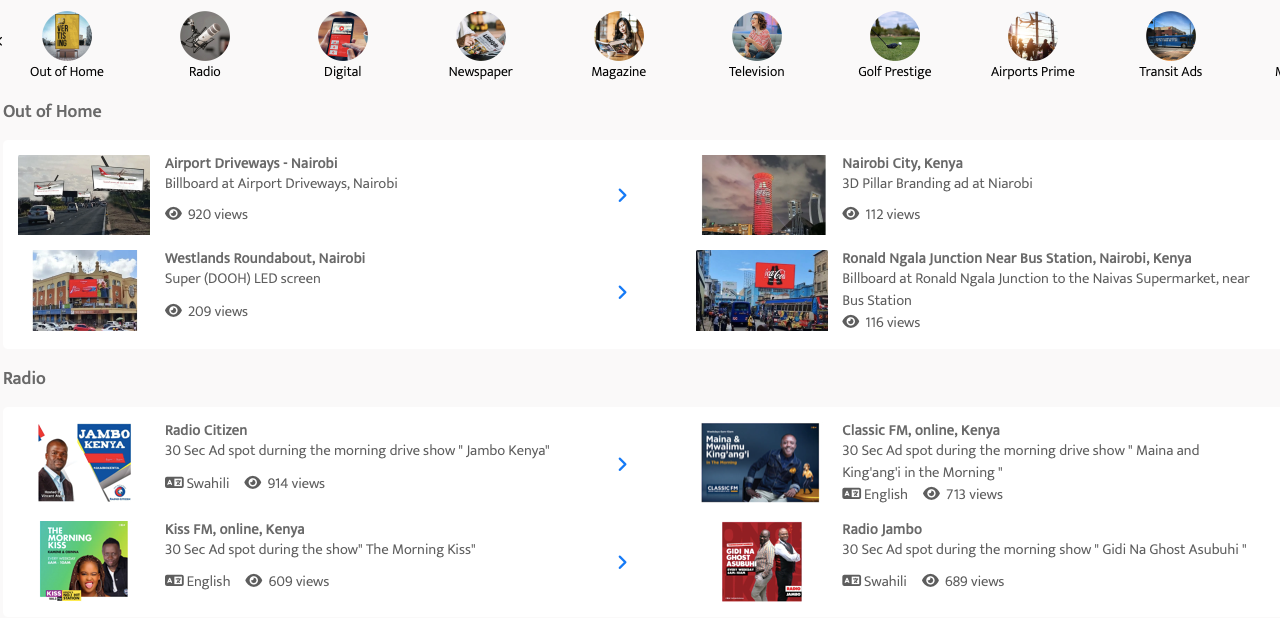Open Airport Driveways - Nairobi listing title

tap(251, 163)
